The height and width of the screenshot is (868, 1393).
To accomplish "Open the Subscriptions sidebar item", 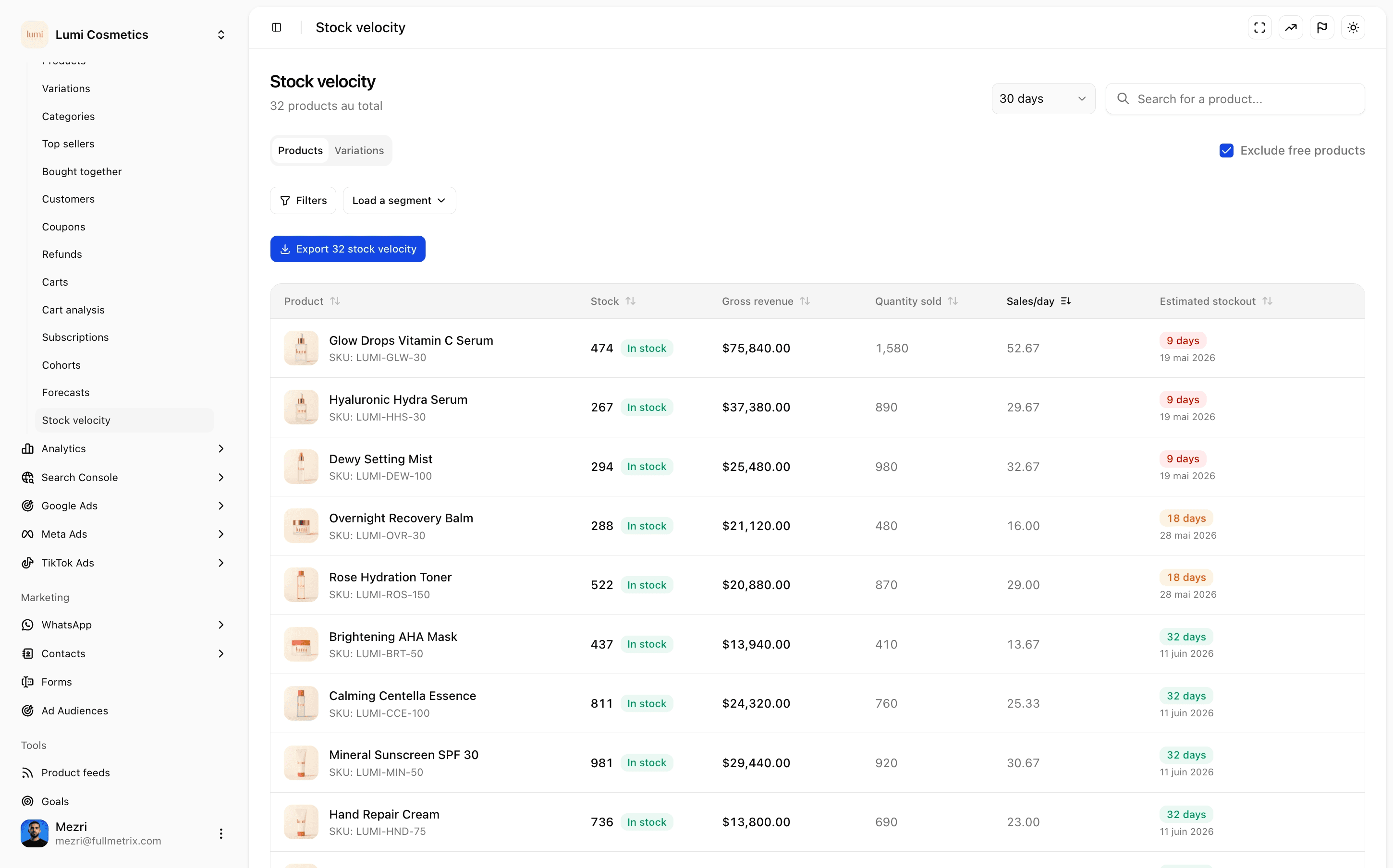I will [x=75, y=338].
